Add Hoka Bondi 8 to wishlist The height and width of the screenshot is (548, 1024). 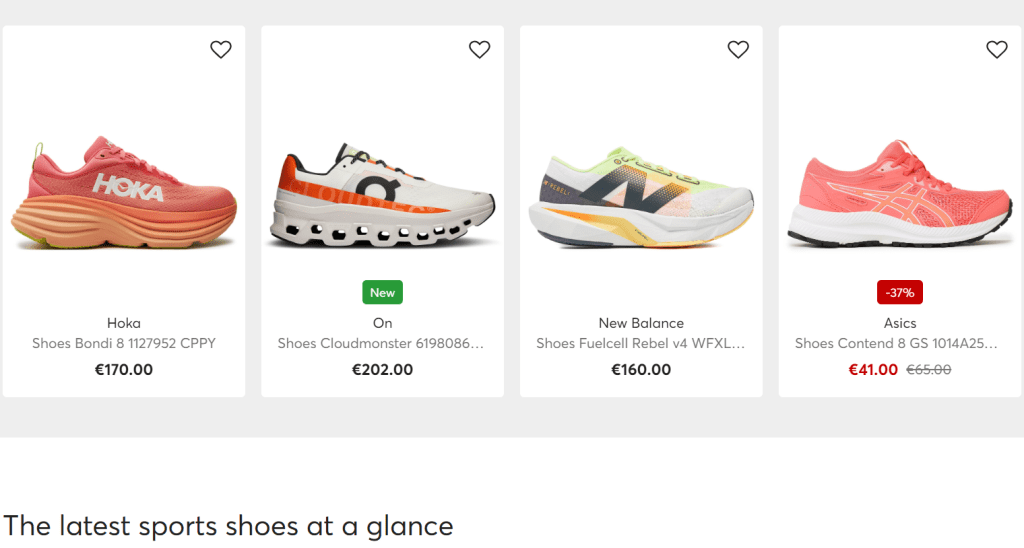221,50
